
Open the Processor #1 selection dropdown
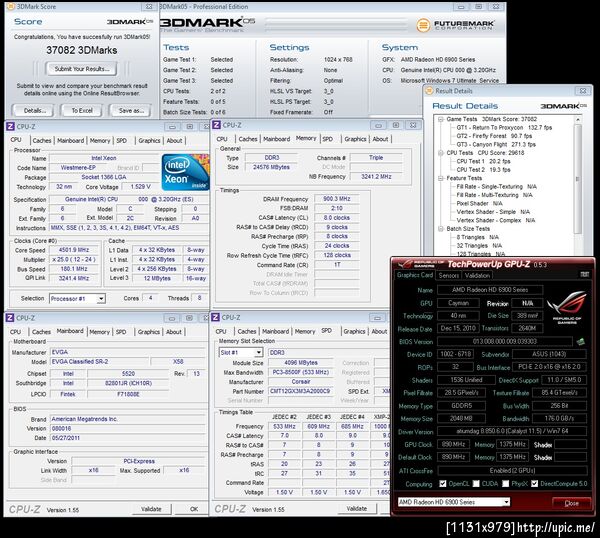[101, 298]
